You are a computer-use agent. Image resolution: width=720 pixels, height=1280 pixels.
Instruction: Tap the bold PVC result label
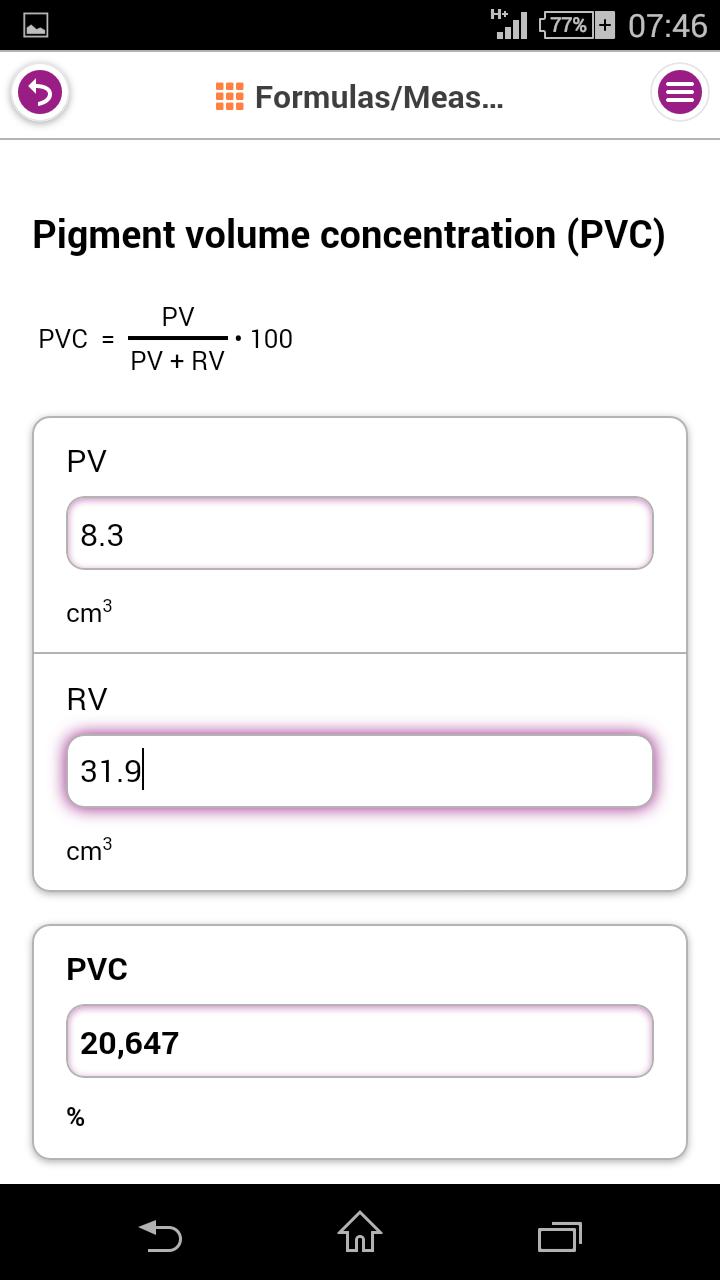[97, 969]
